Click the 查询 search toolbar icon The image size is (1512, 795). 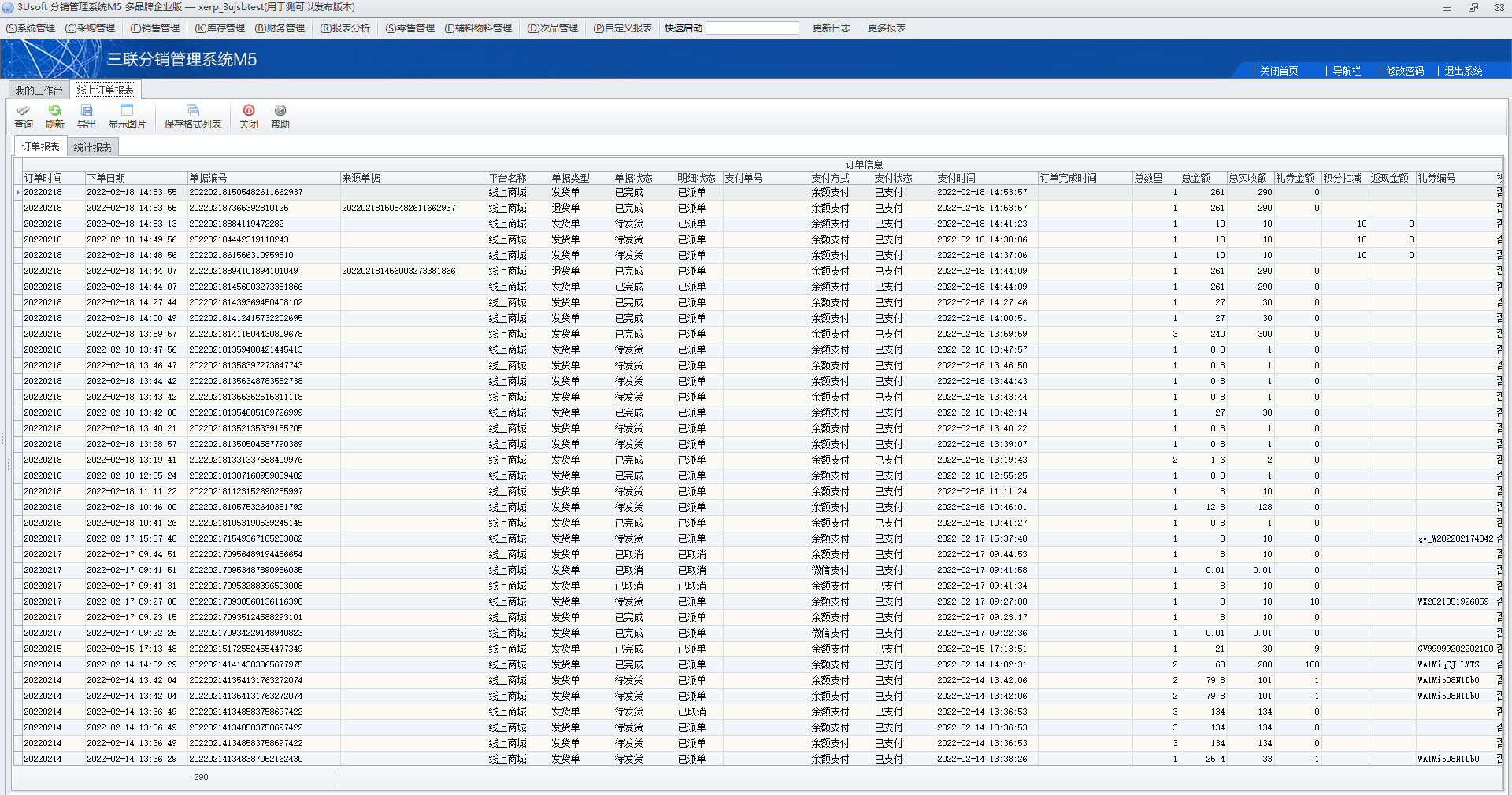pos(24,116)
